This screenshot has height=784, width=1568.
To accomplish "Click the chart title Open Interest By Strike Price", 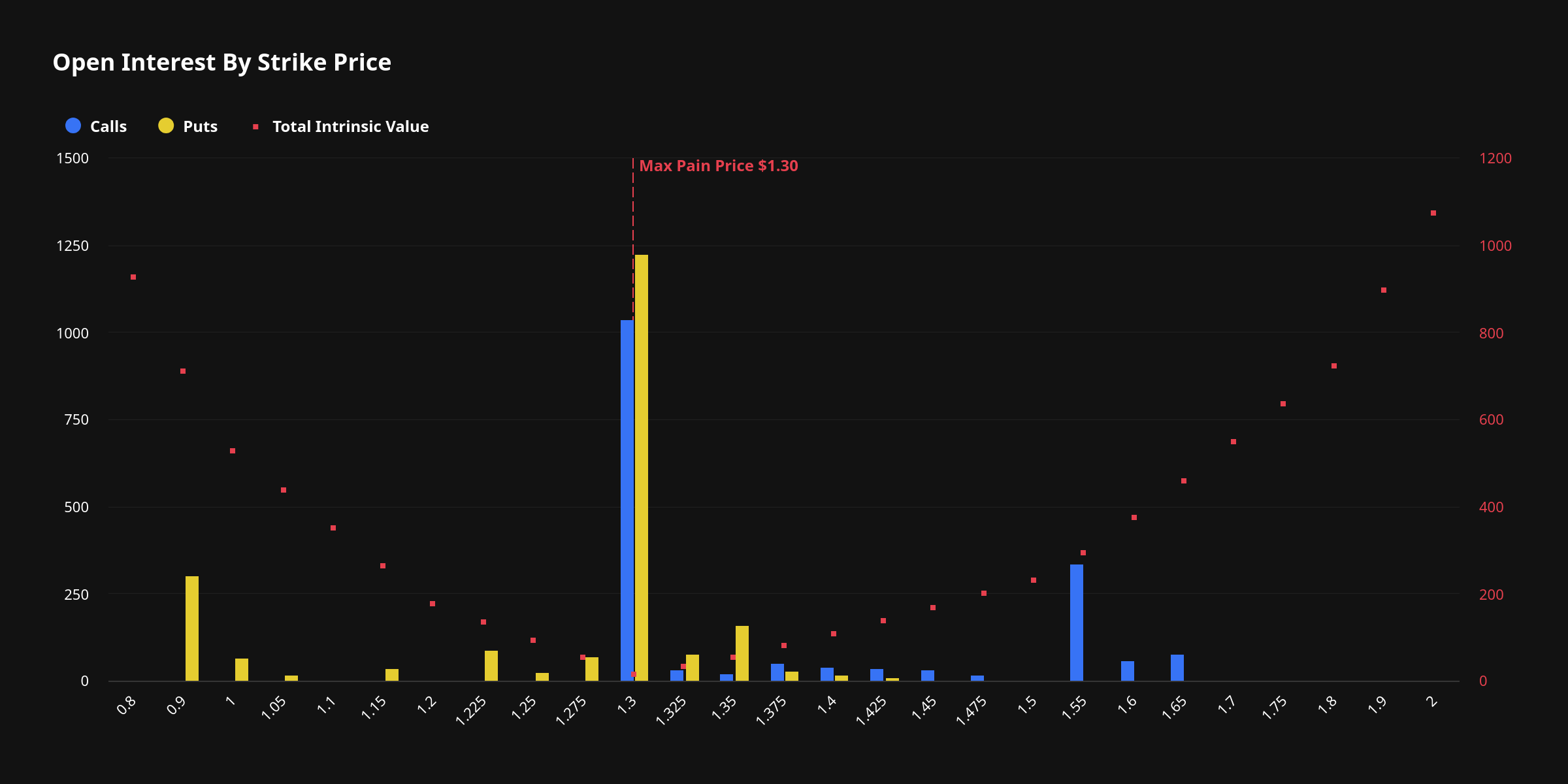I will [x=221, y=62].
